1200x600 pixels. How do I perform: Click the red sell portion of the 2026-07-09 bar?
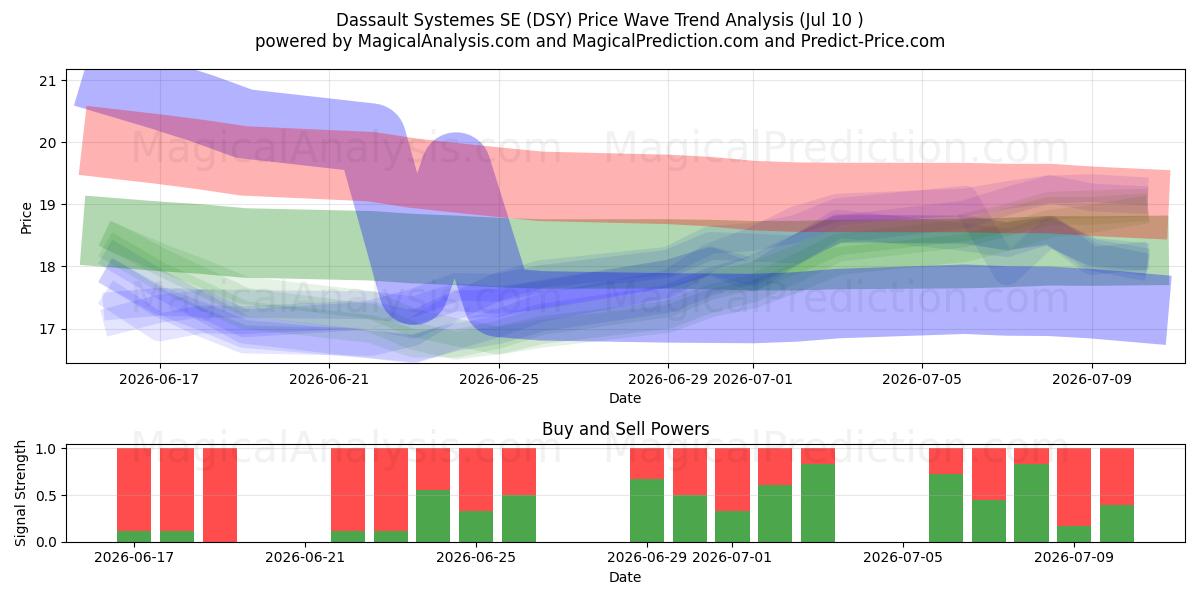tap(1074, 487)
